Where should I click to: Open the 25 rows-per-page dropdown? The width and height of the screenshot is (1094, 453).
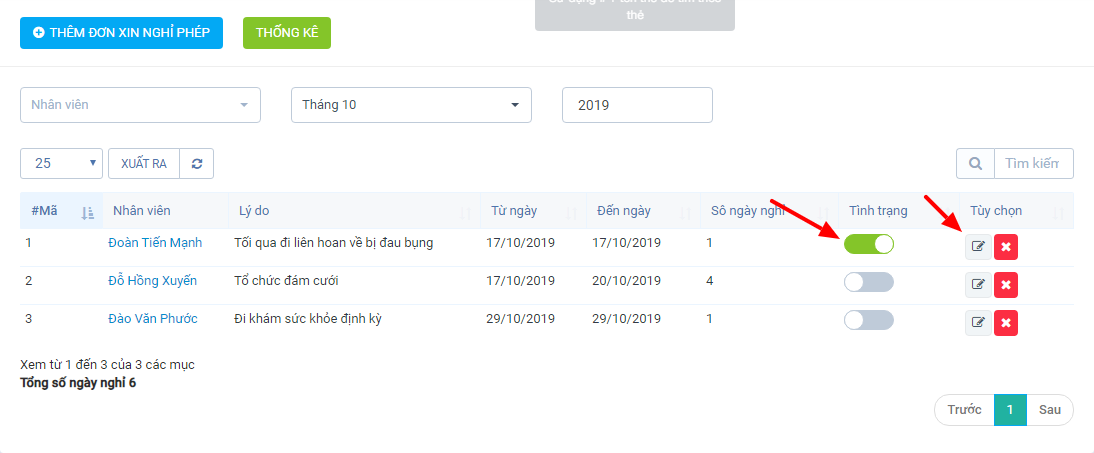(x=61, y=163)
